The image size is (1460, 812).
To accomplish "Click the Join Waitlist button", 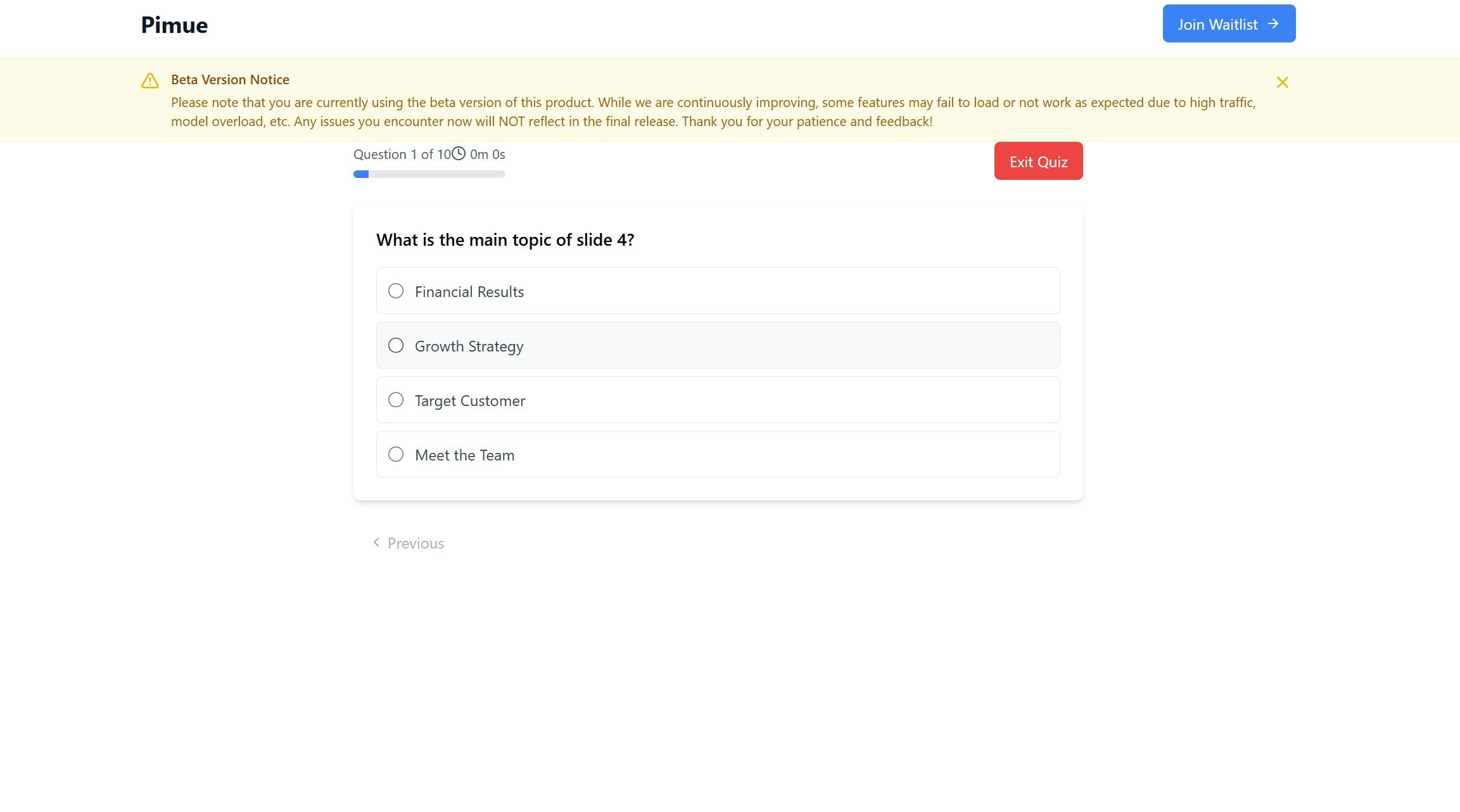I will 1229,23.
